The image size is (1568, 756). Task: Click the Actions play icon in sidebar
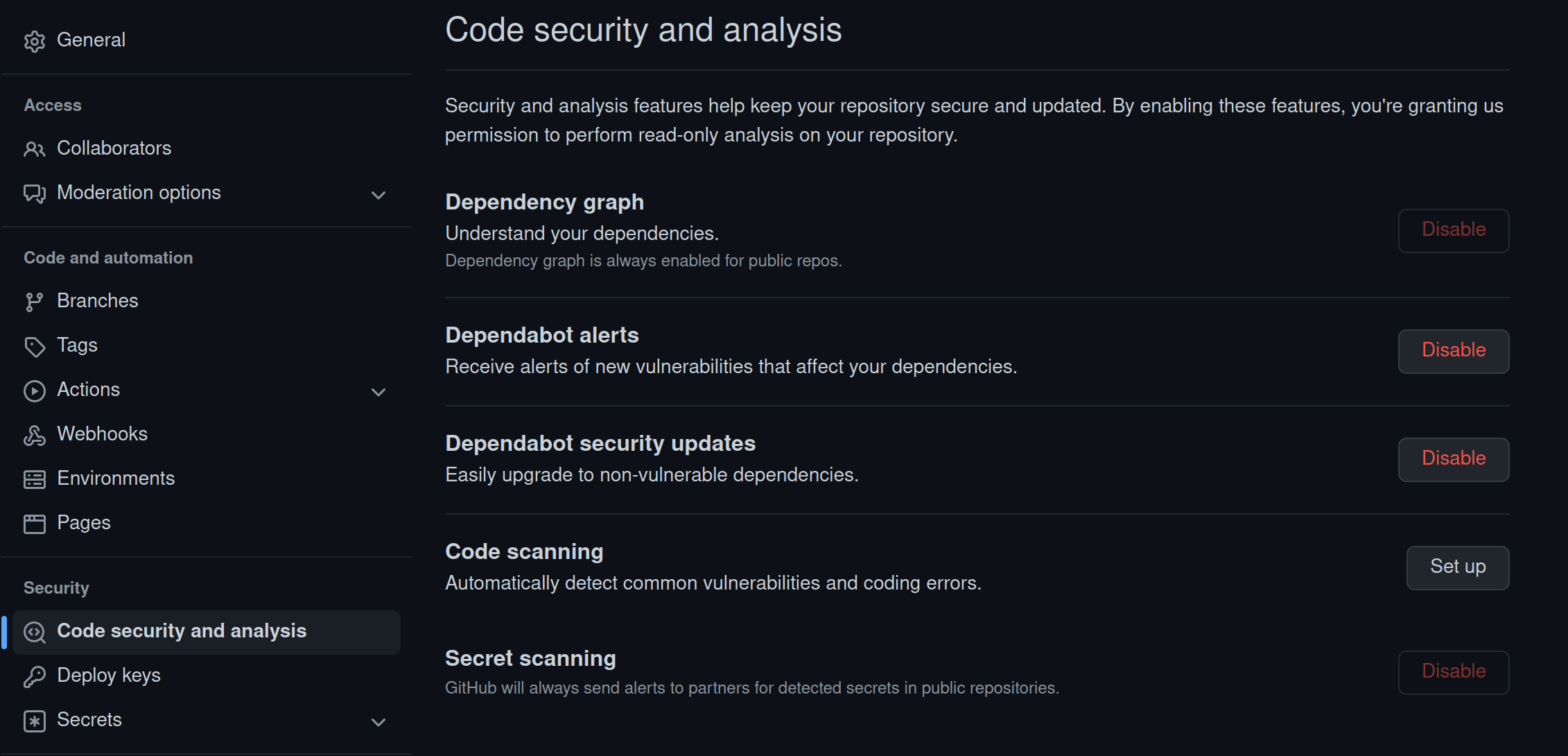click(x=34, y=390)
